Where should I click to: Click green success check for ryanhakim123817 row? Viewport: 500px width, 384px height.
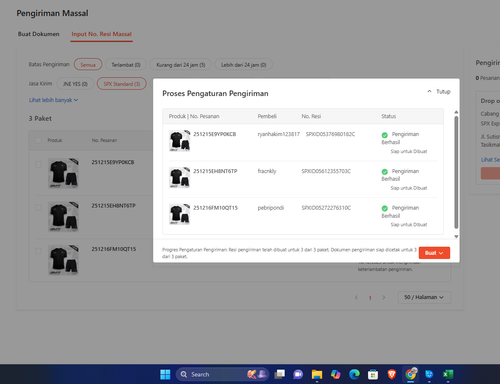pos(385,135)
